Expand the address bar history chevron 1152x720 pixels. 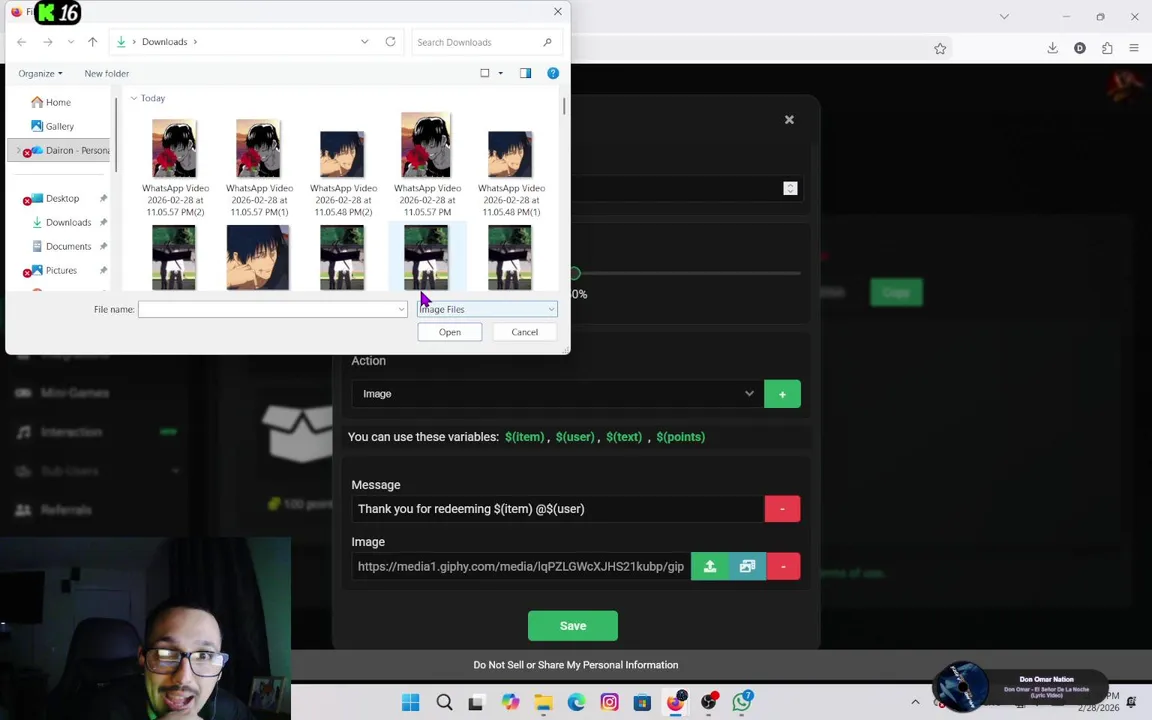click(364, 42)
